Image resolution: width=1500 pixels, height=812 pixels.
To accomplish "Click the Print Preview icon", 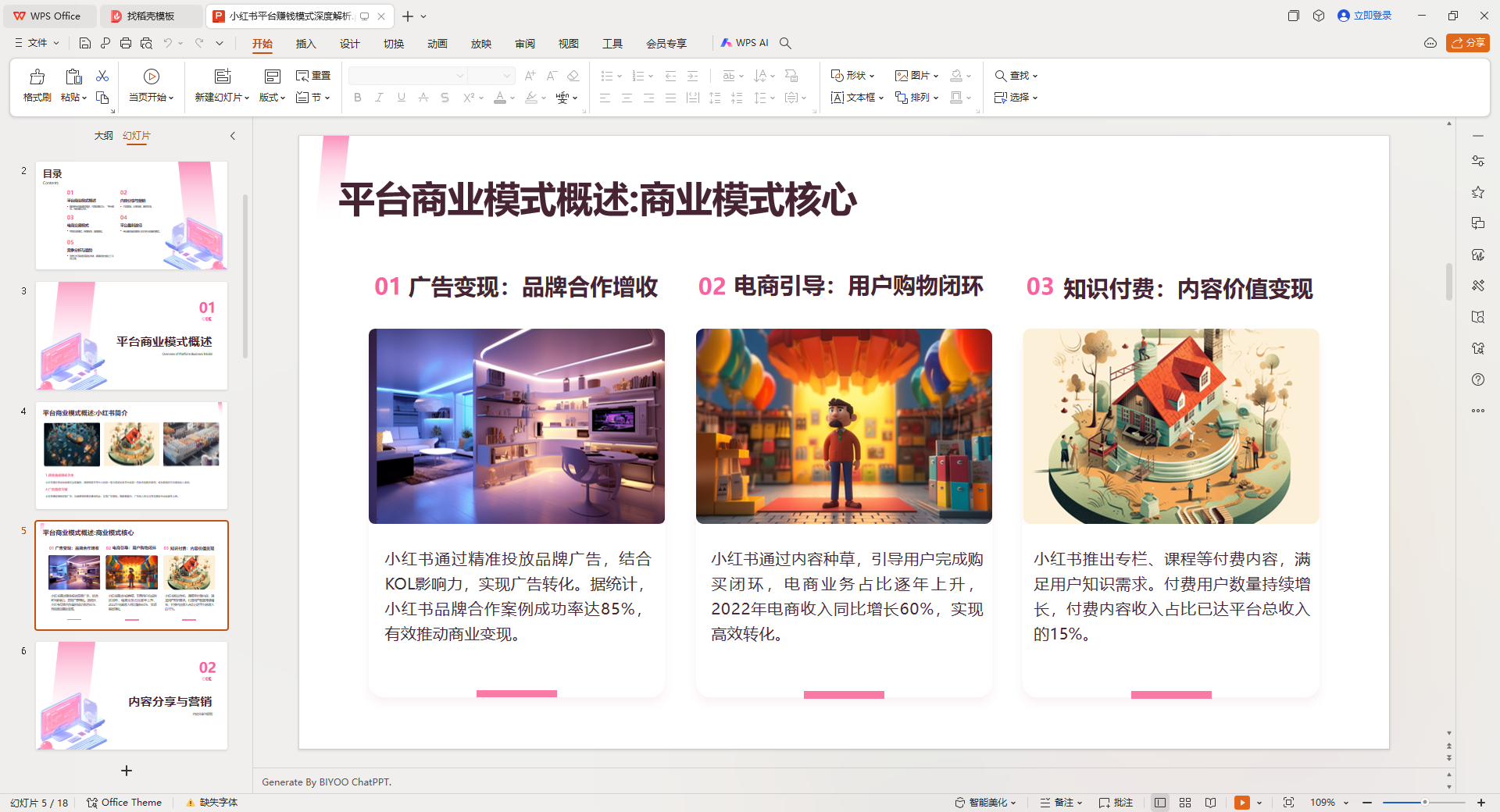I will (146, 43).
